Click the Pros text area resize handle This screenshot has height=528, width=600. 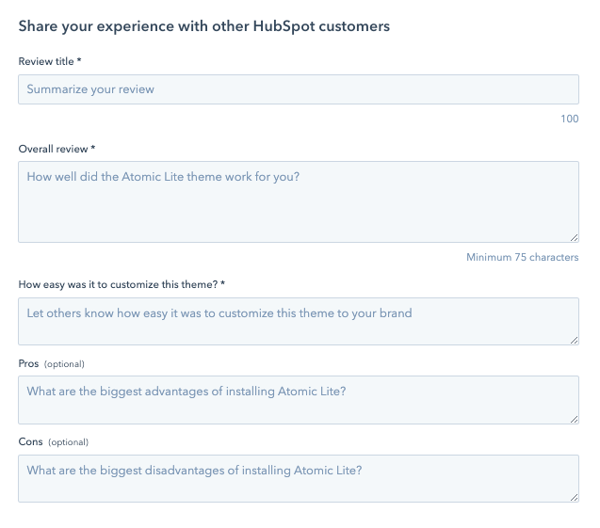(x=573, y=418)
